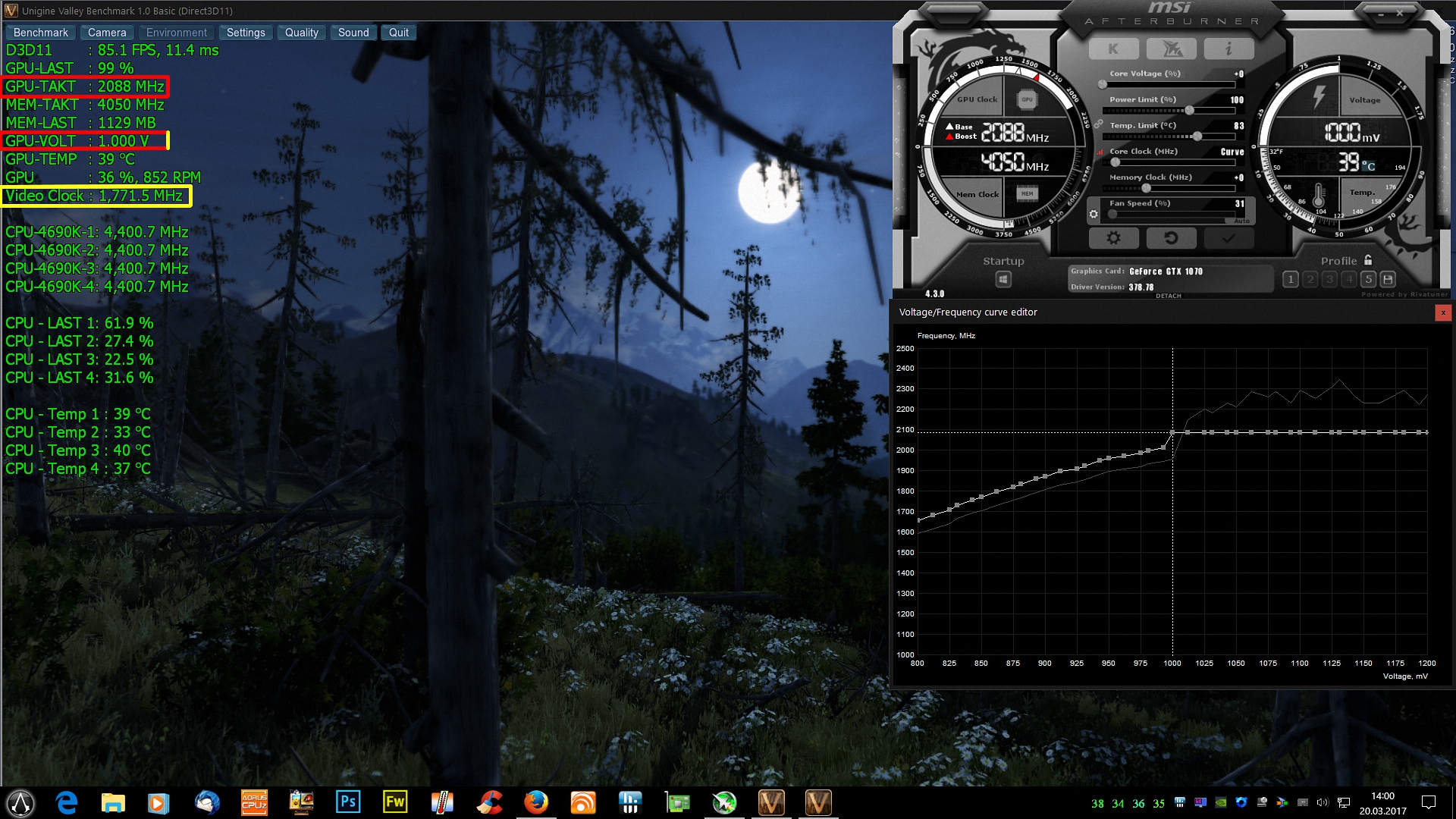Click the reset arrow button in Afterburner

1171,238
